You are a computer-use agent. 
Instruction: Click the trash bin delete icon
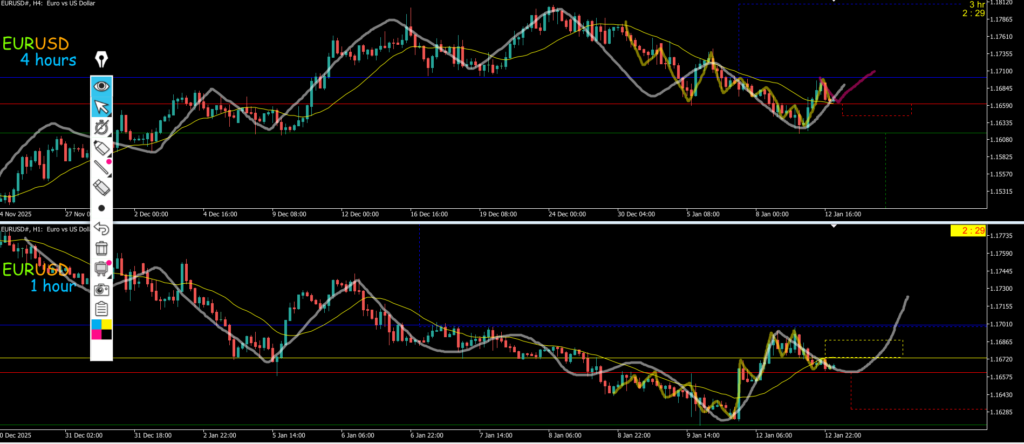(x=101, y=248)
